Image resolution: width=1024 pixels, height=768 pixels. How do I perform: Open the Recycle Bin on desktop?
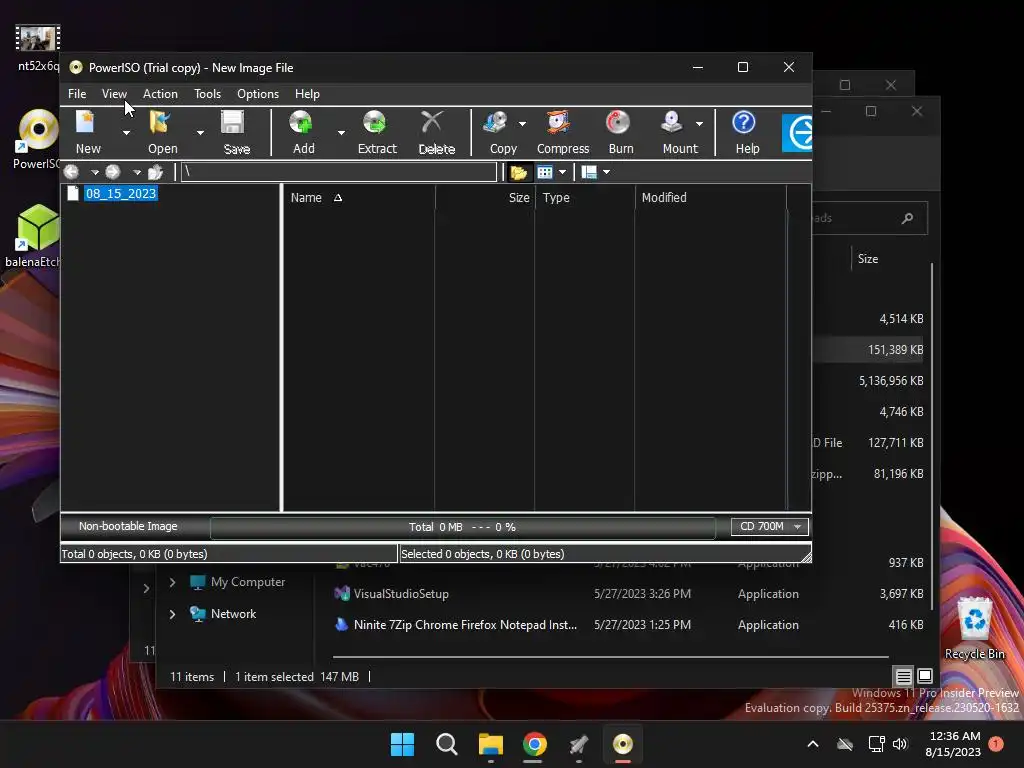974,628
